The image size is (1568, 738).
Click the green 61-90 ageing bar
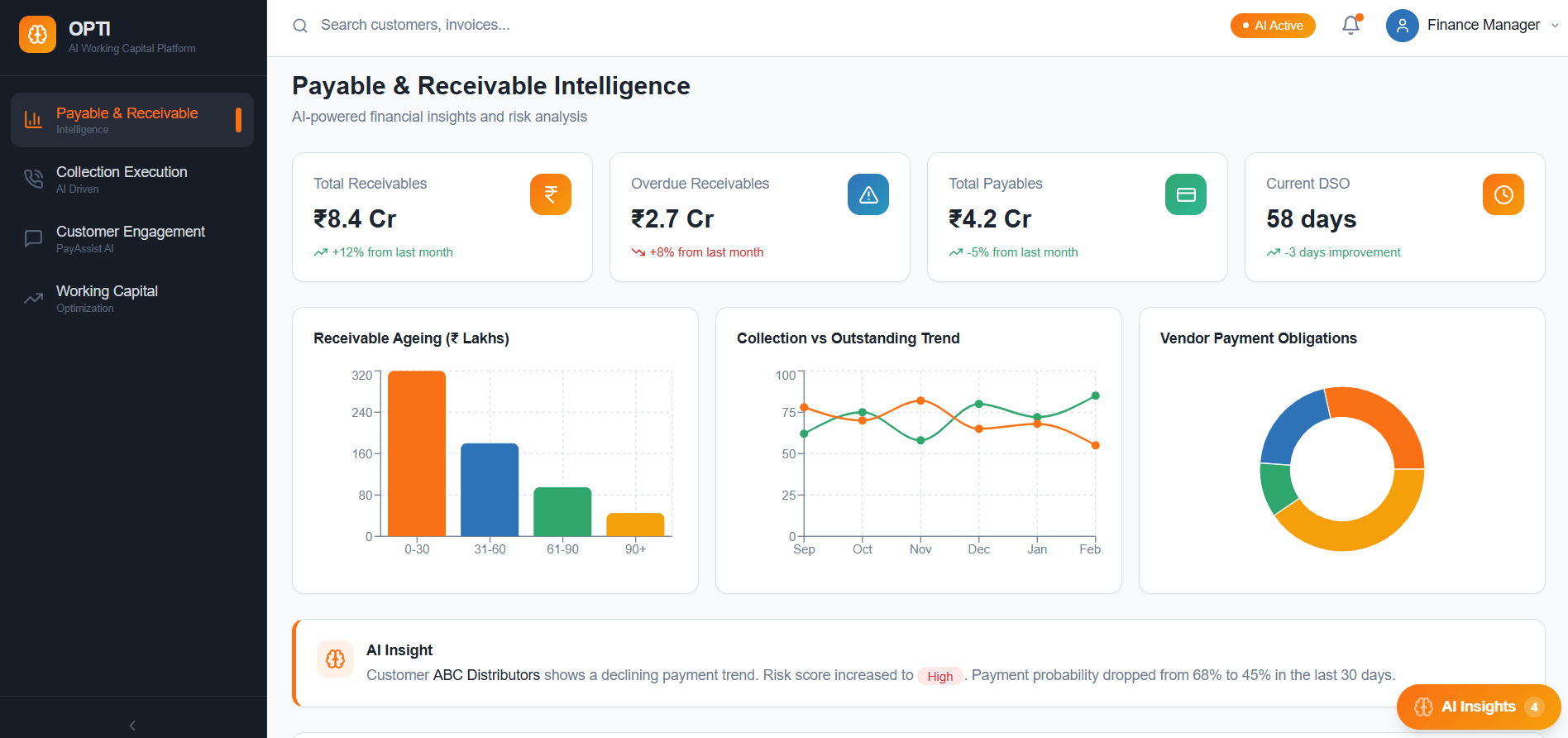coord(562,512)
